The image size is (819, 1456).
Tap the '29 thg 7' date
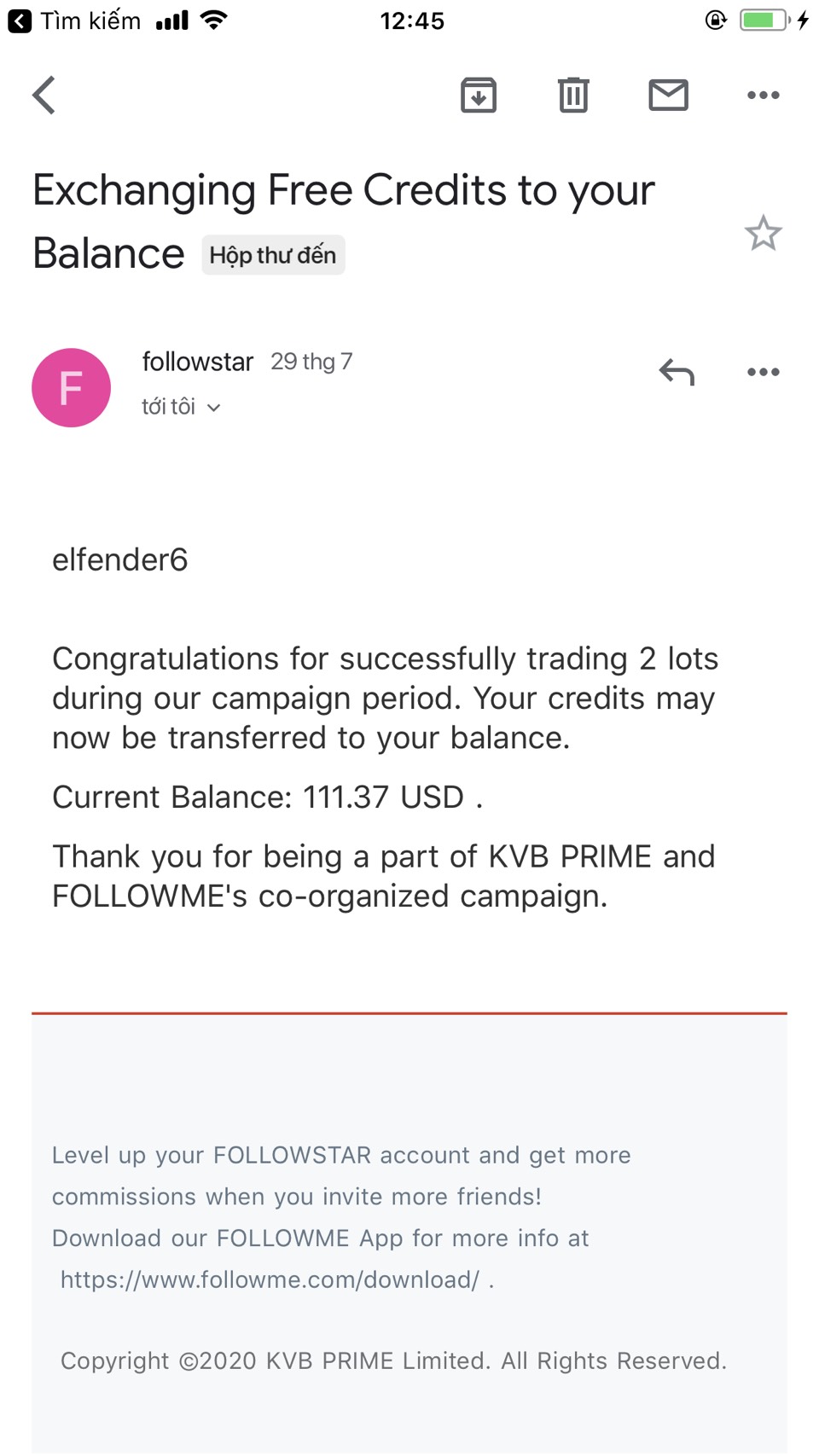pyautogui.click(x=311, y=362)
